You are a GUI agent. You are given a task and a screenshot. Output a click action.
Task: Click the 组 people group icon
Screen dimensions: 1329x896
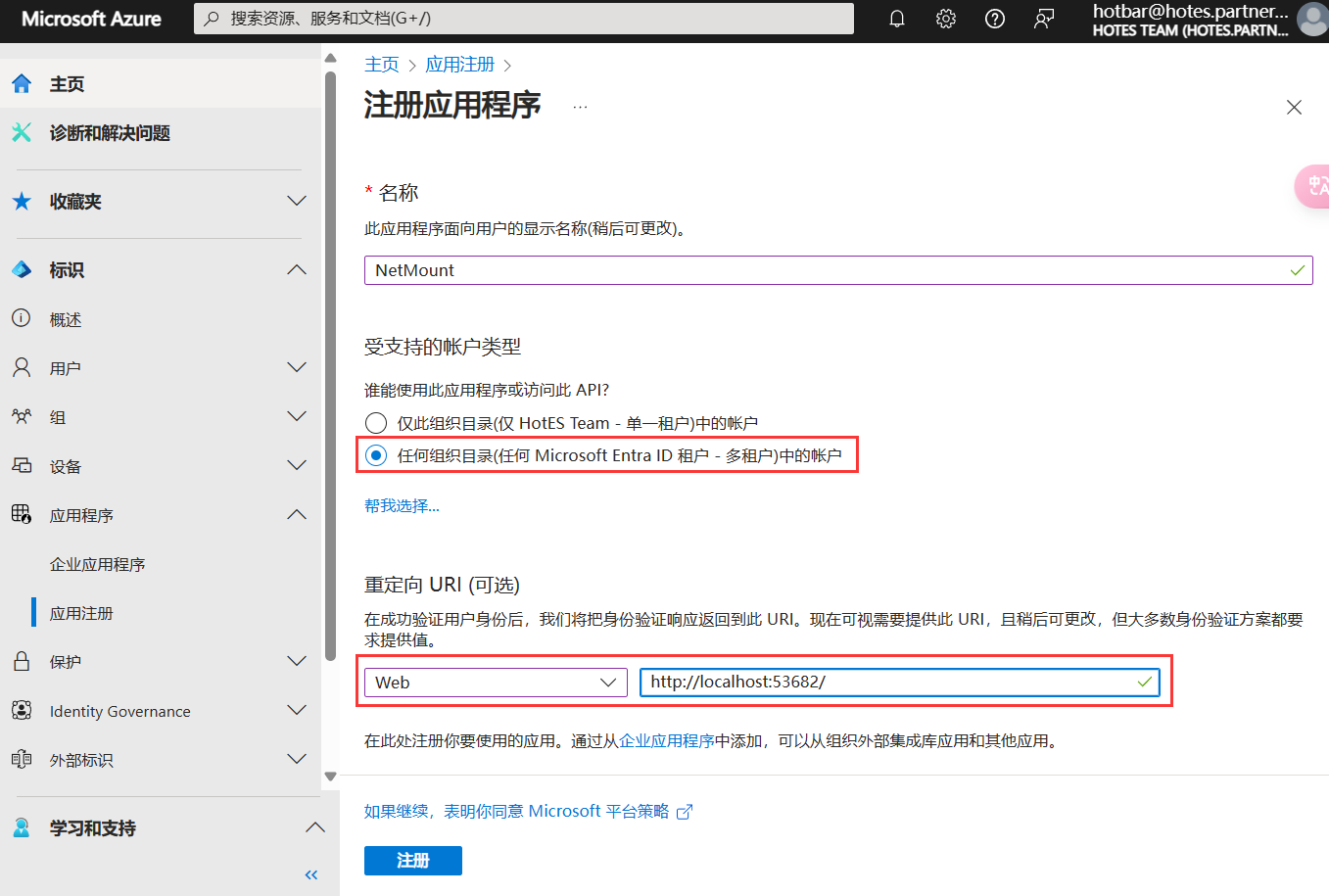pos(21,416)
